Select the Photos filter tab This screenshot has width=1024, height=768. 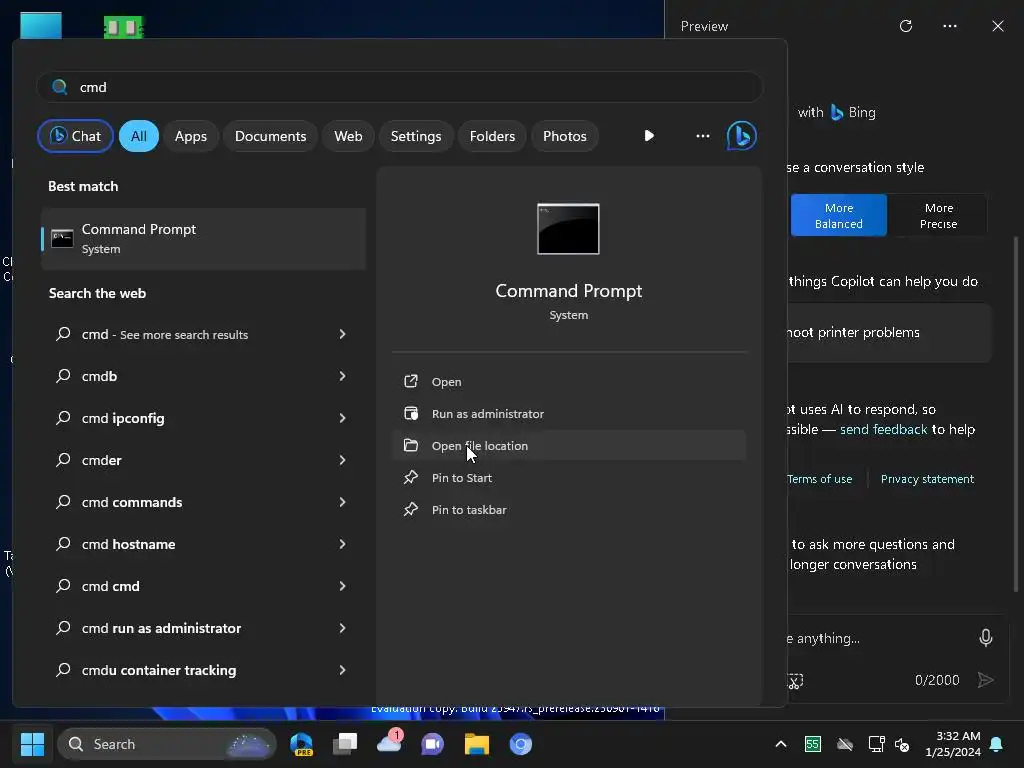pyautogui.click(x=565, y=136)
